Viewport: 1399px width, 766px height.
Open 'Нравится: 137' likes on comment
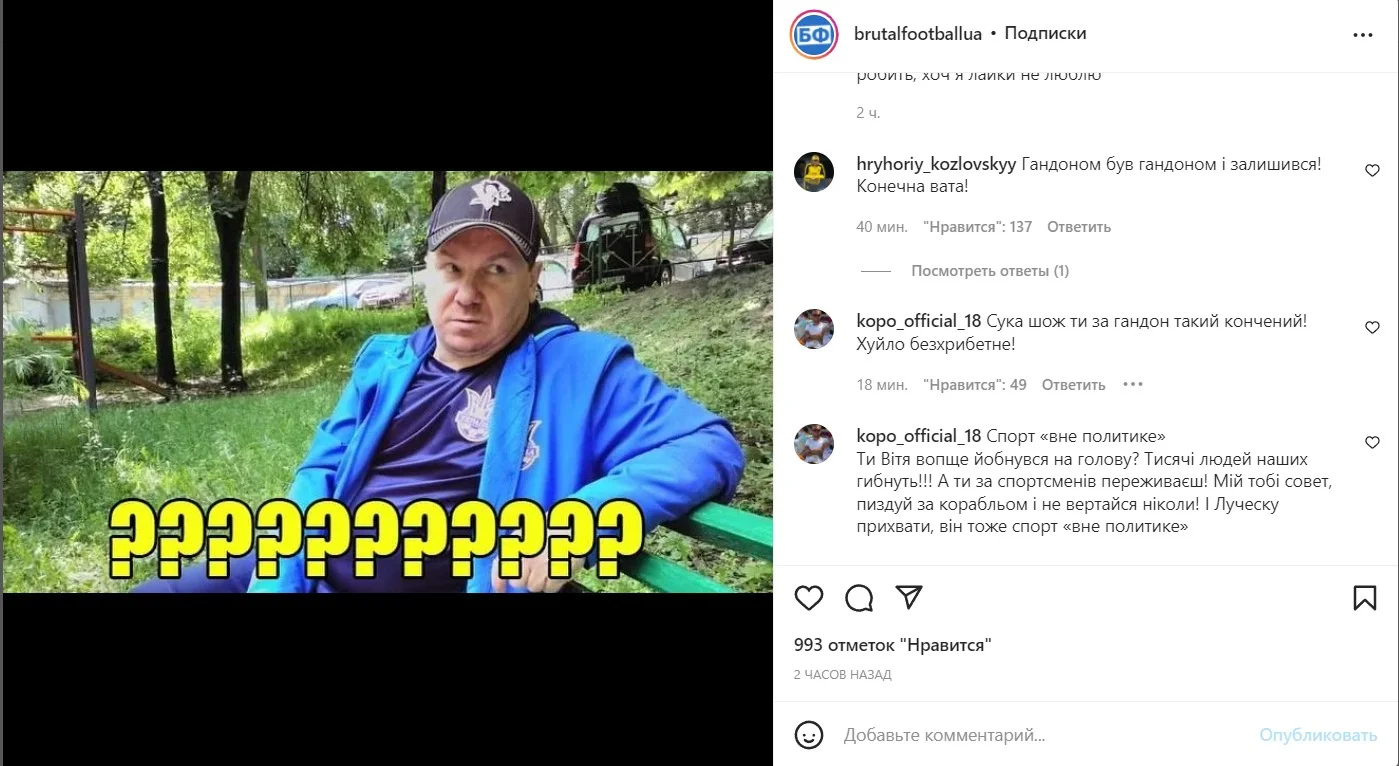pos(977,227)
